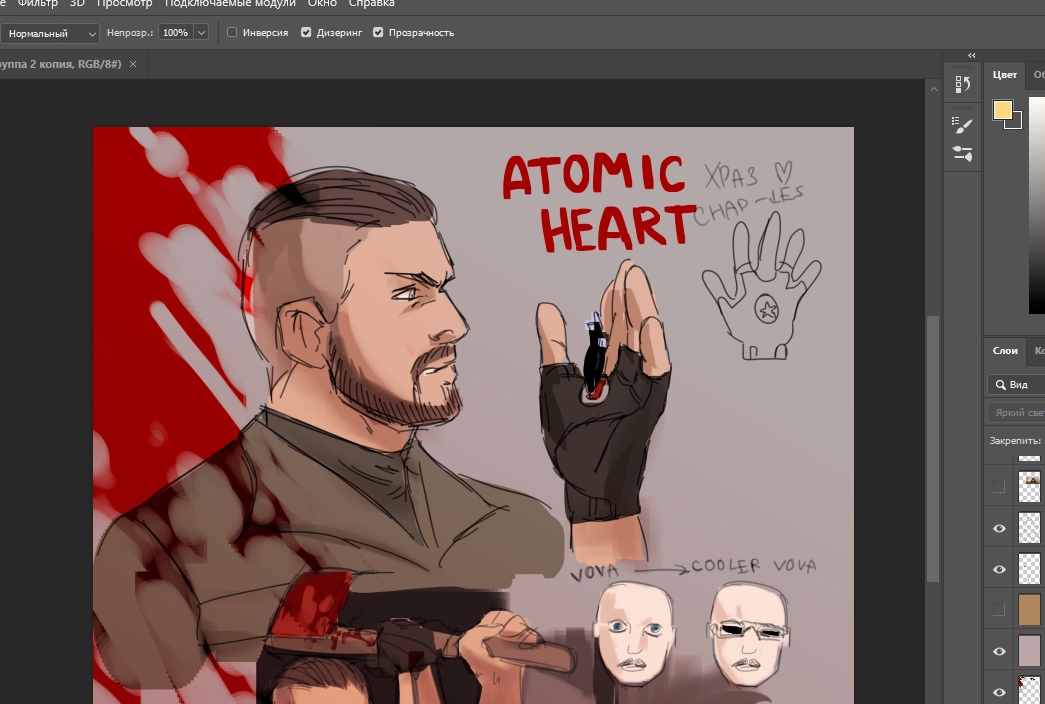Screen dimensions: 1045x704
Task: Click the 100% opacity value field
Action: click(x=176, y=33)
